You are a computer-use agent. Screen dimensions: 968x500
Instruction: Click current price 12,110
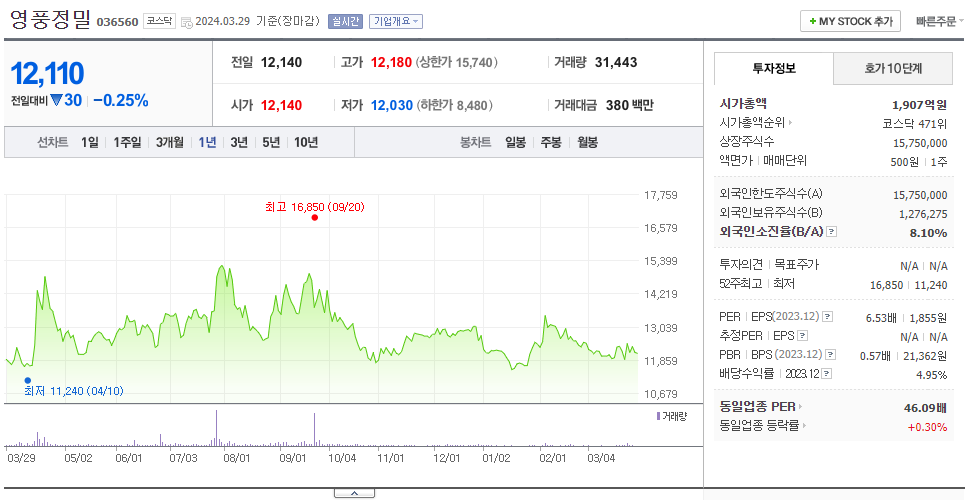coord(48,73)
